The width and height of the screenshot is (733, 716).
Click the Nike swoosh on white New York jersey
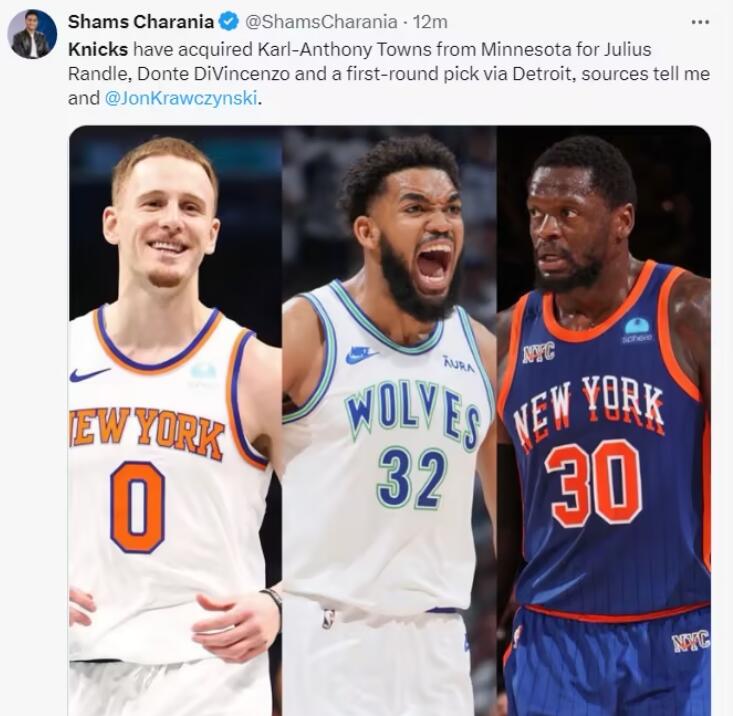click(x=89, y=374)
